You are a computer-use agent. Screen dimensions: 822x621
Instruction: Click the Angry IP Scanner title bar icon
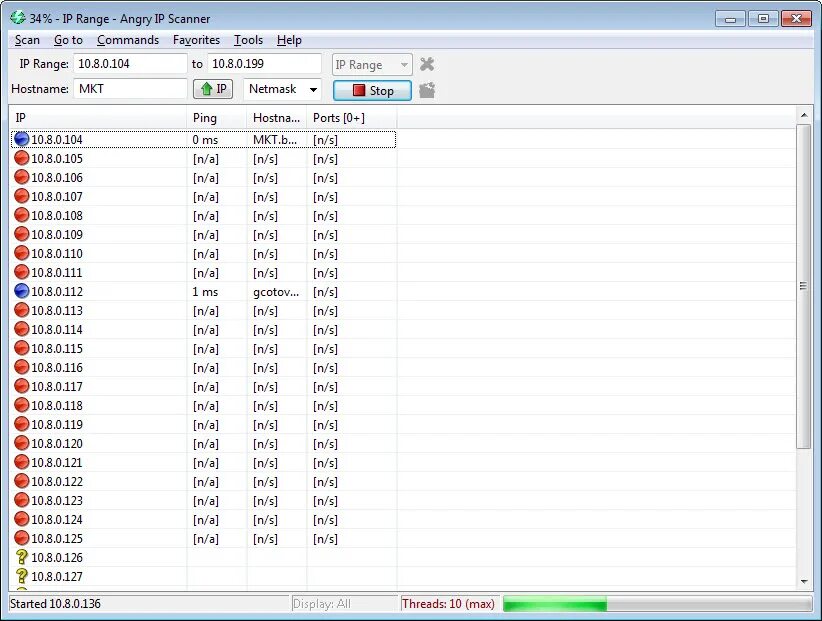[x=18, y=18]
